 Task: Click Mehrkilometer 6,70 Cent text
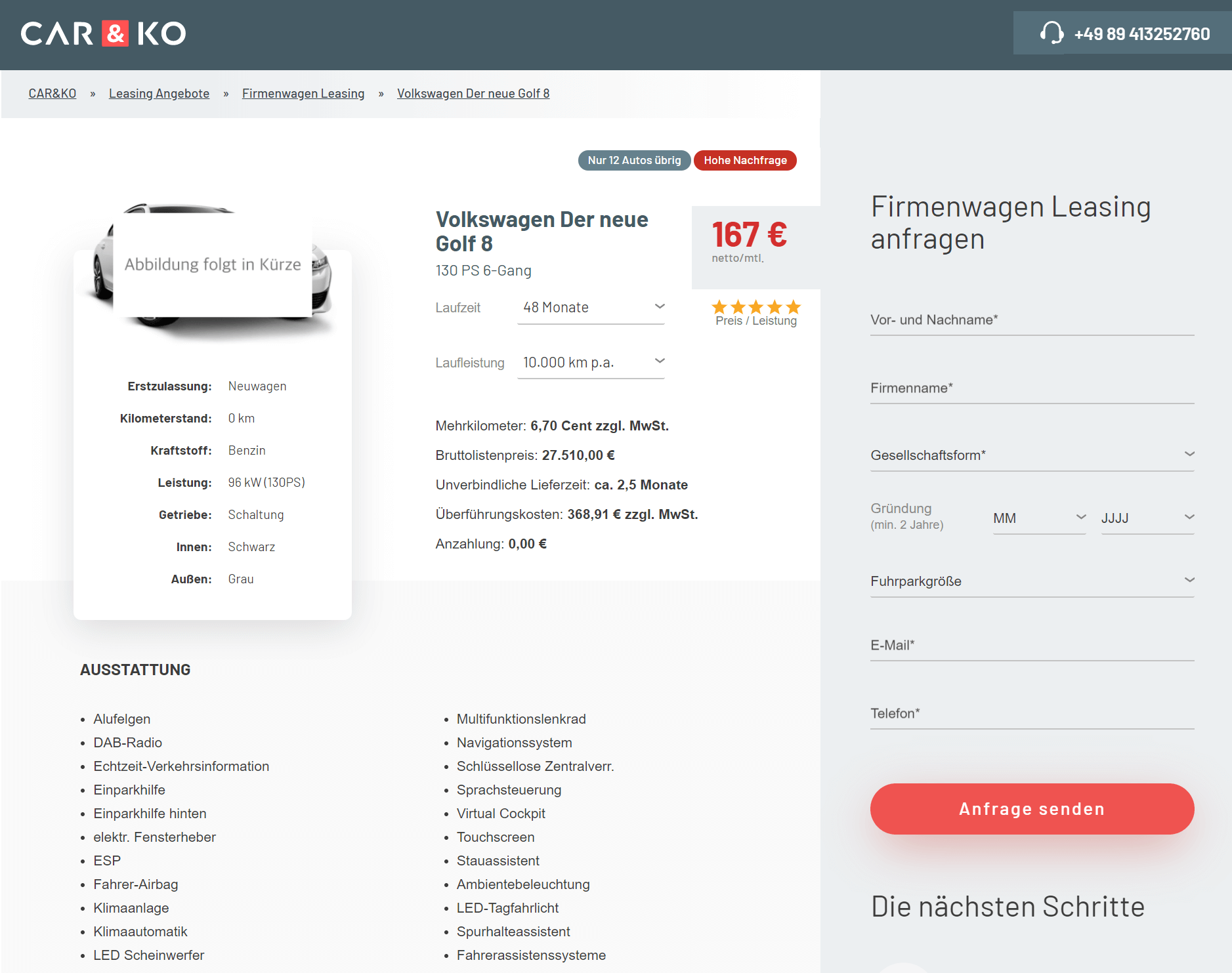point(552,426)
